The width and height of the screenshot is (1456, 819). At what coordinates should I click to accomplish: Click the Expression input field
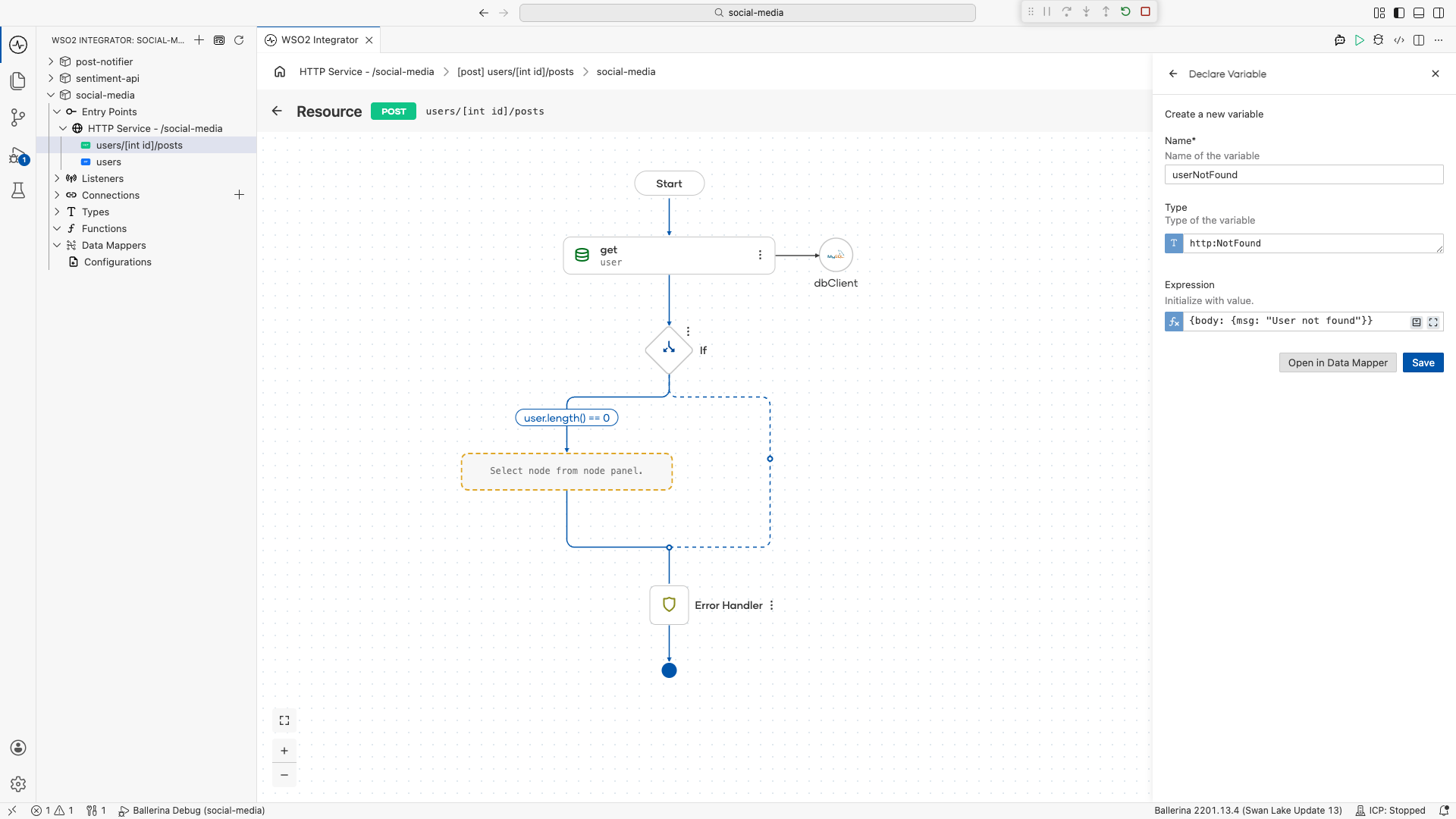1295,322
